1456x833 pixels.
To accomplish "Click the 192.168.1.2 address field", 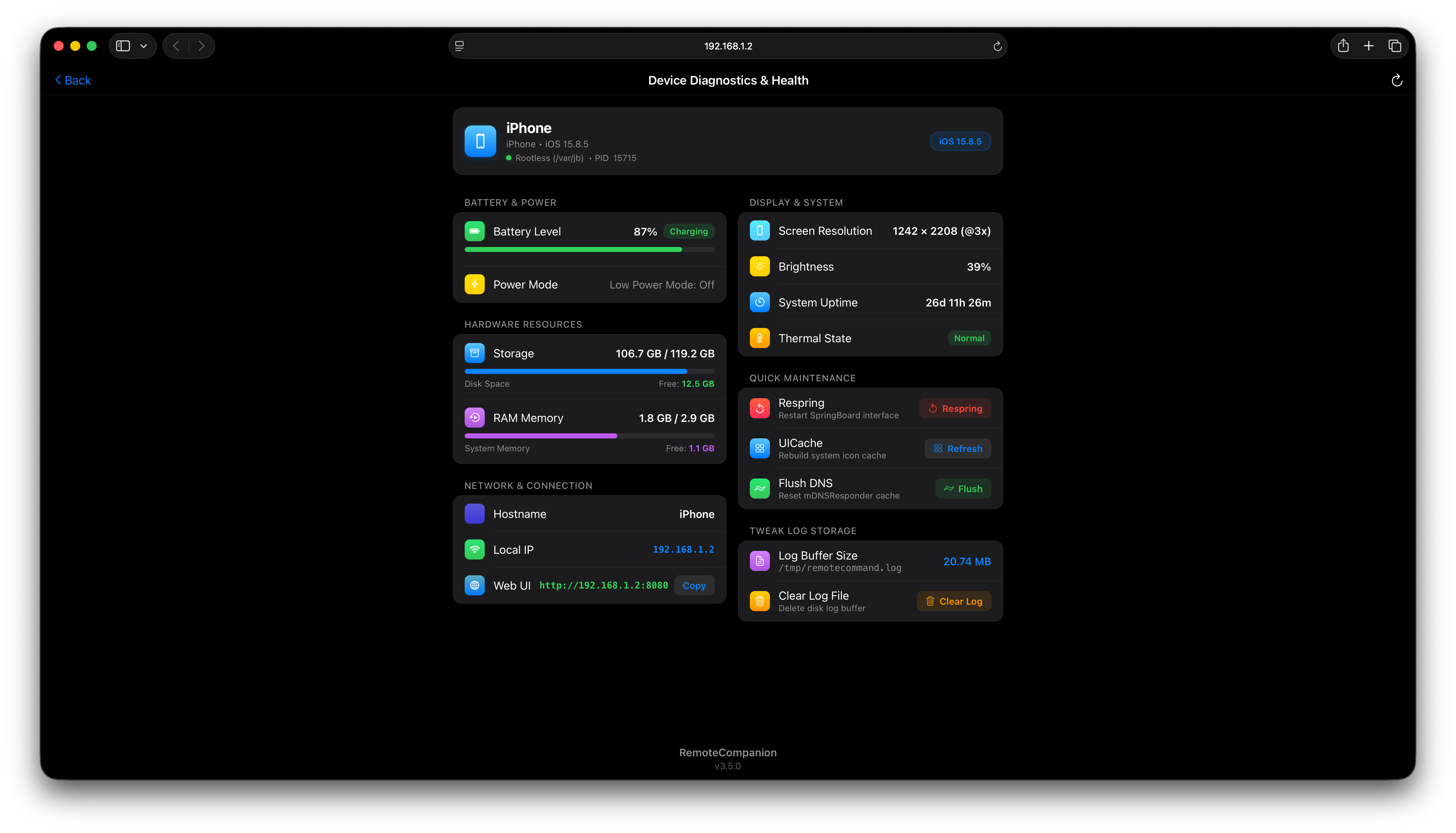I will click(x=727, y=46).
